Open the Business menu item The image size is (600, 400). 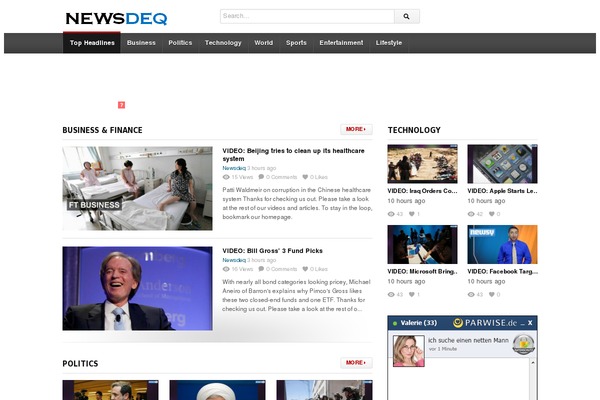[141, 43]
